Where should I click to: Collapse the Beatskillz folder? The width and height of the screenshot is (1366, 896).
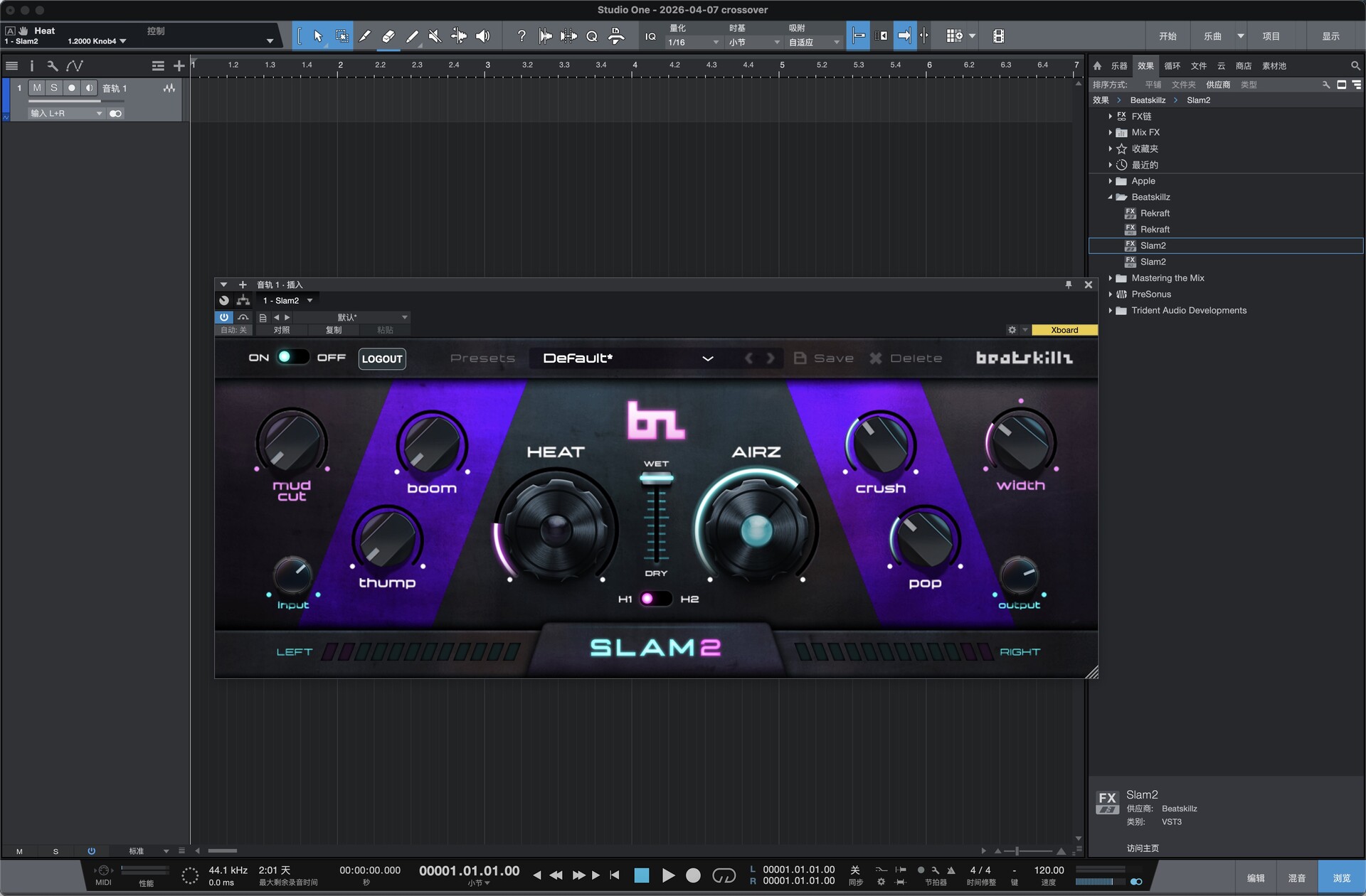[x=1110, y=197]
